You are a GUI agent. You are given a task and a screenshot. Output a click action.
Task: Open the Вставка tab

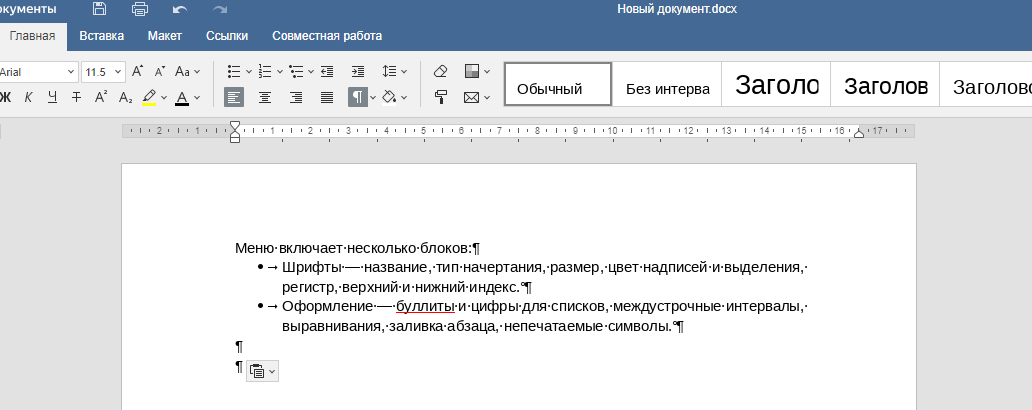[101, 36]
